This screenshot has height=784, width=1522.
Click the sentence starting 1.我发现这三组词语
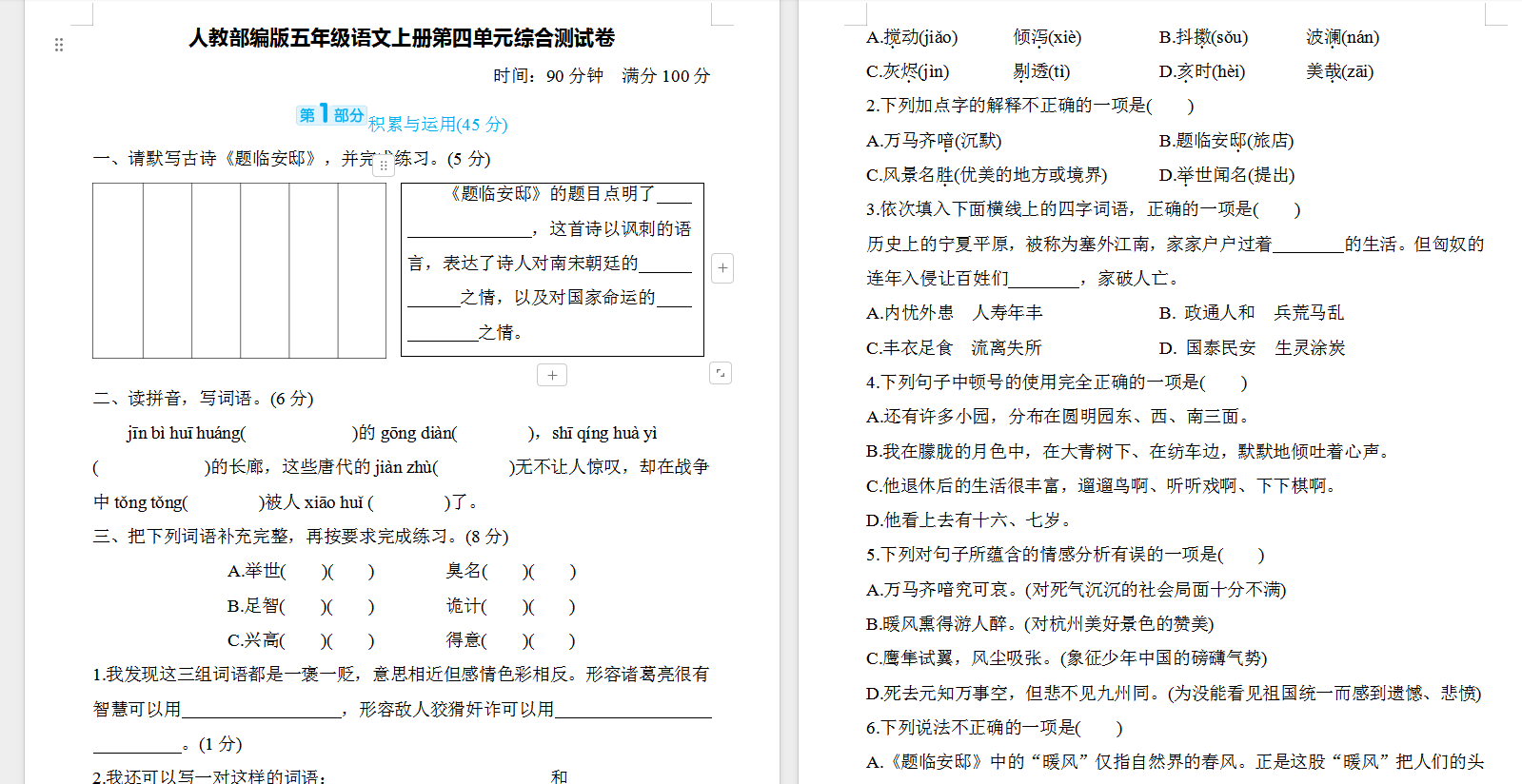pyautogui.click(x=401, y=674)
